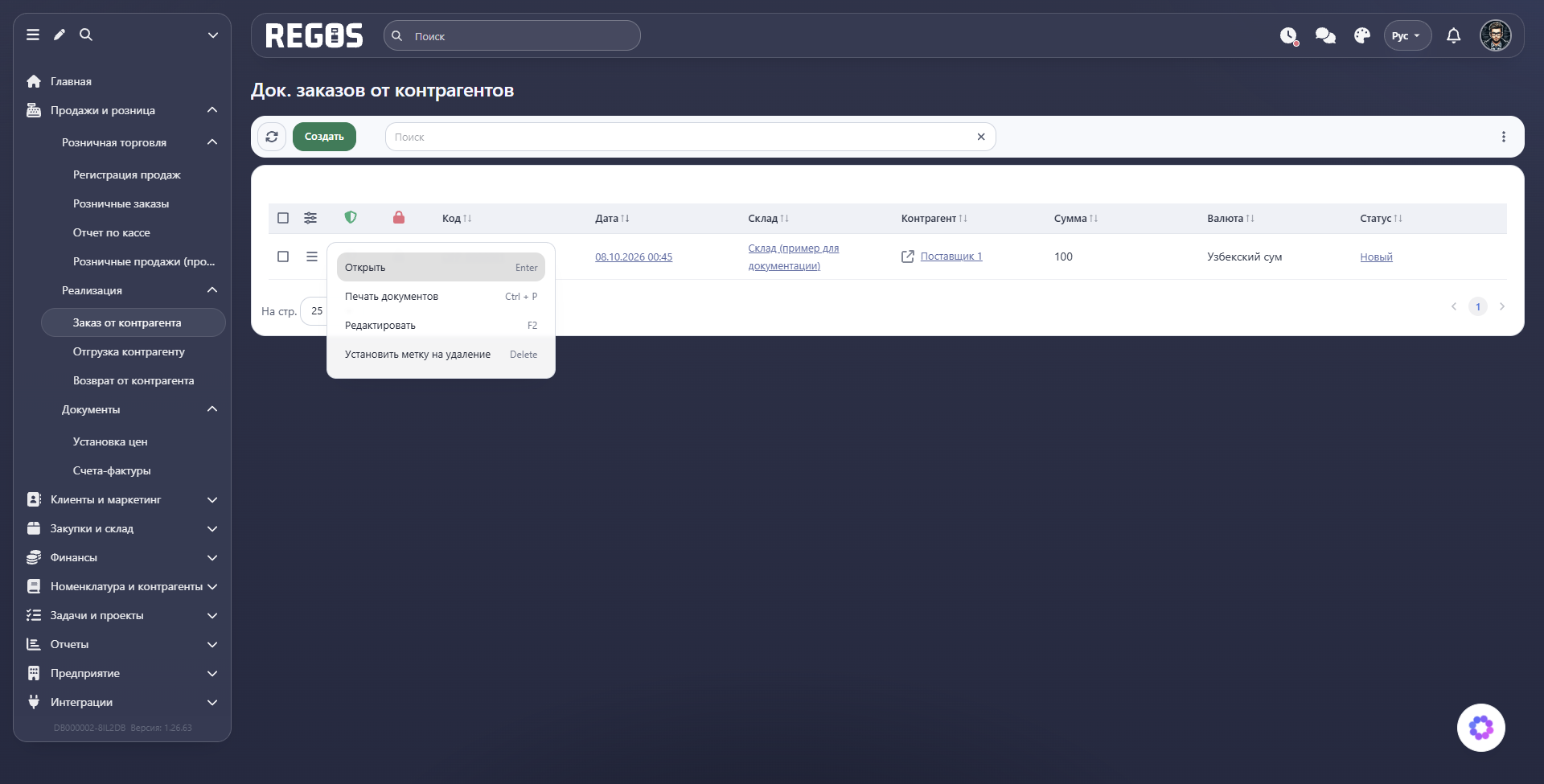Click the red lock column icon
This screenshot has height=784, width=1544.
(399, 217)
